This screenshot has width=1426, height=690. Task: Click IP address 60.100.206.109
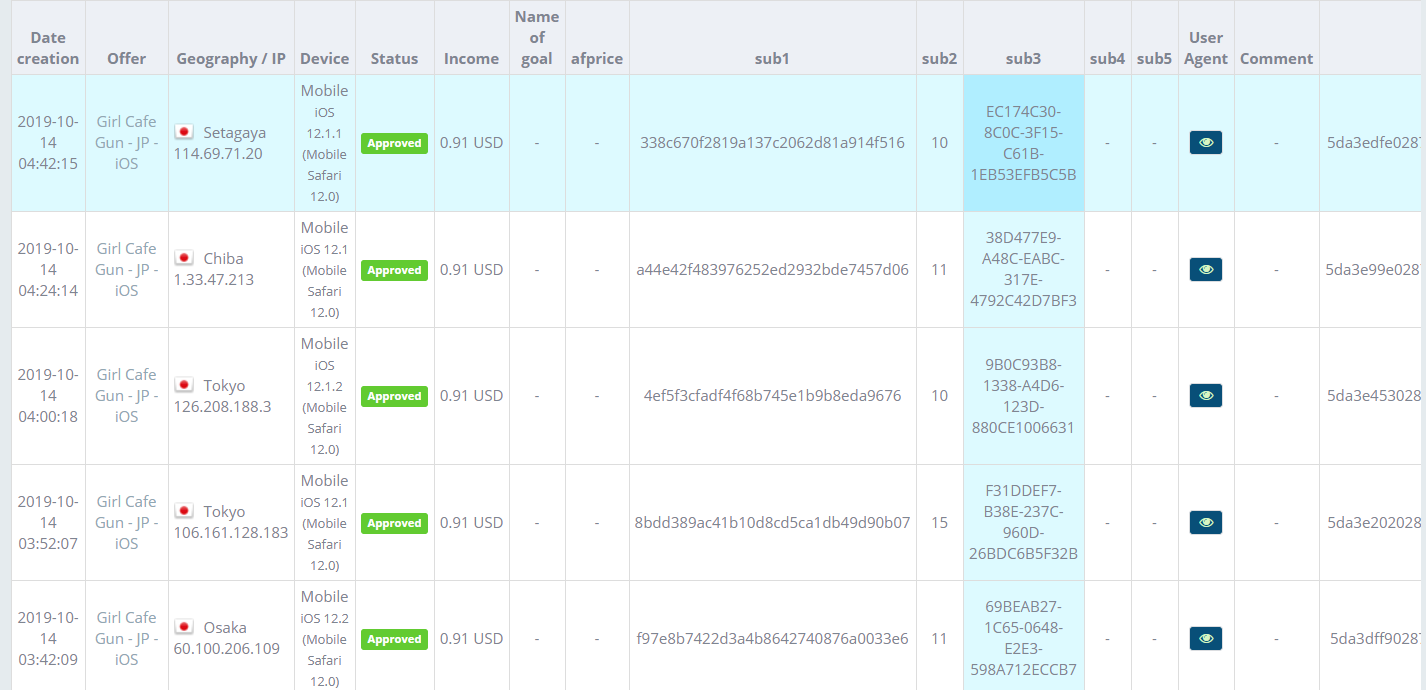(227, 649)
